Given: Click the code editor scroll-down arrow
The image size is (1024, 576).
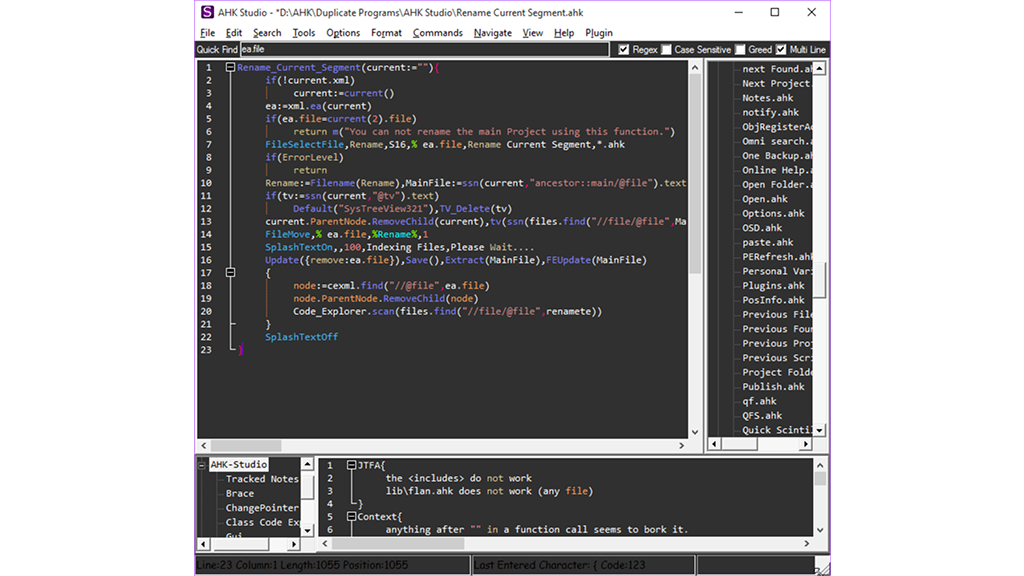Looking at the screenshot, I should point(696,433).
